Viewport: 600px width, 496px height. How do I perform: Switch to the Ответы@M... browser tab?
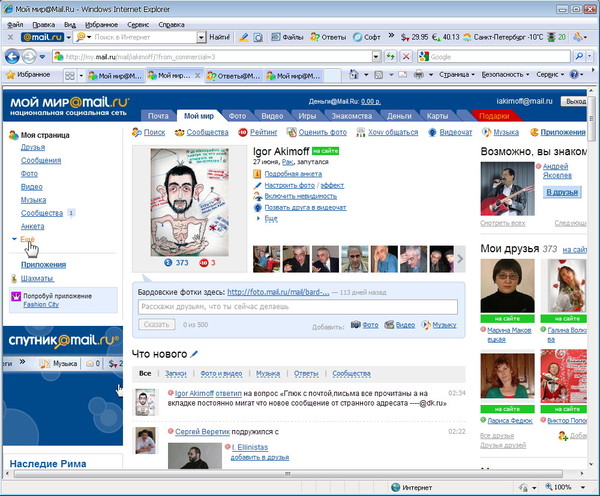pyautogui.click(x=234, y=76)
